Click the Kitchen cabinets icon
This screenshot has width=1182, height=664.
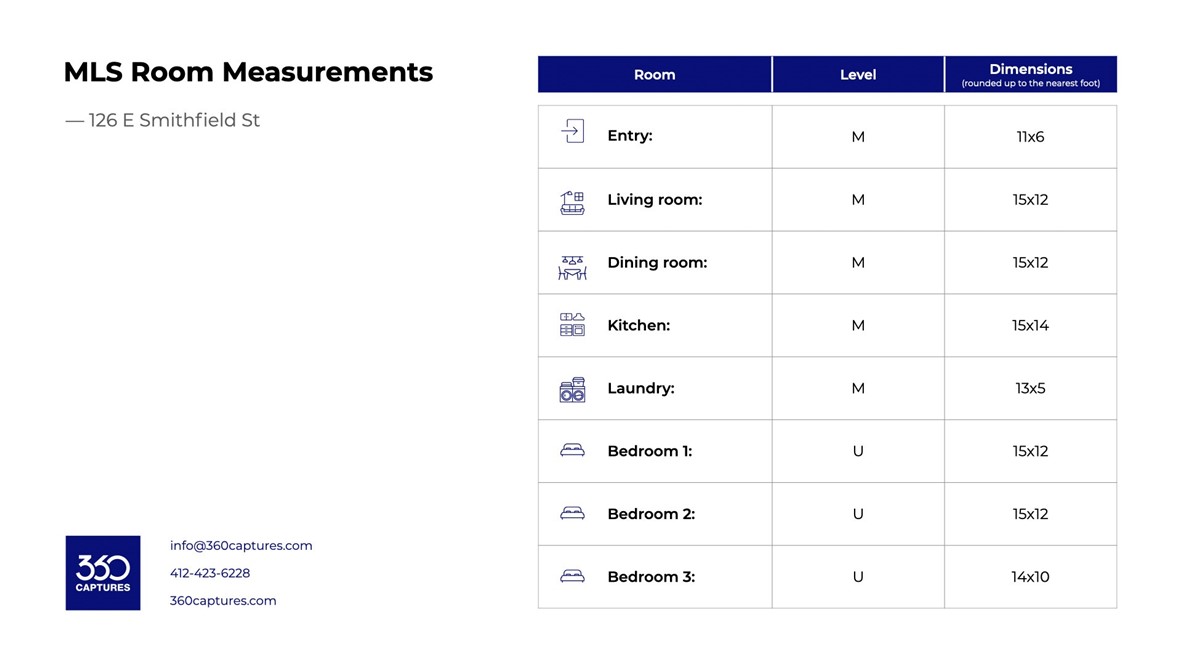click(x=572, y=324)
